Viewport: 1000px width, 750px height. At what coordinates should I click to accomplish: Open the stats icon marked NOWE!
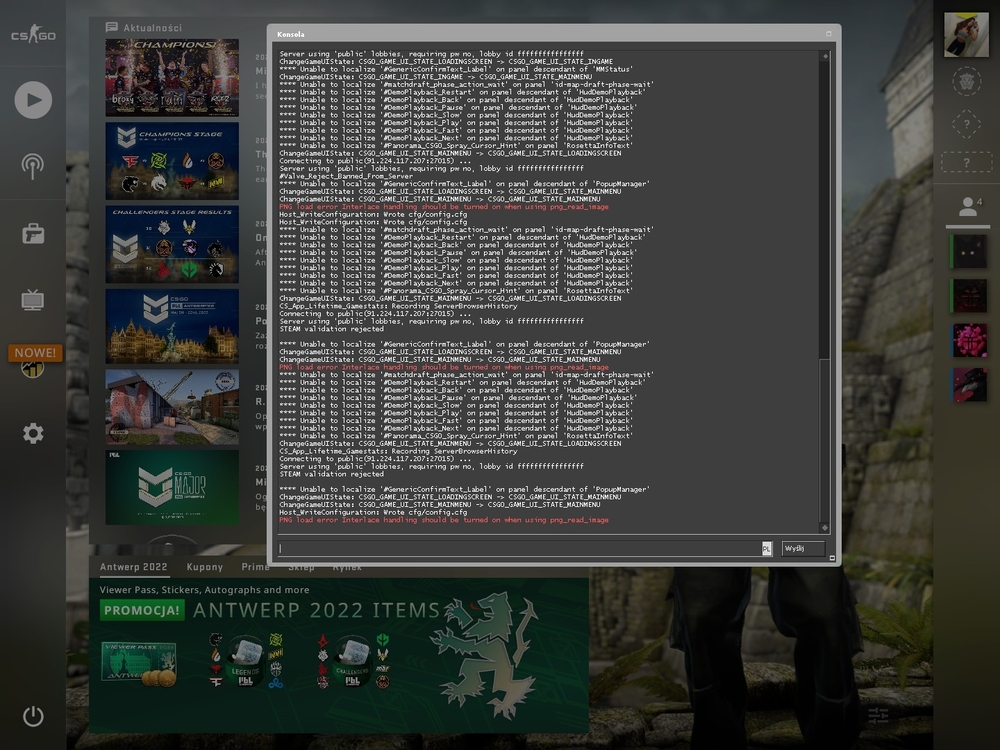click(33, 367)
